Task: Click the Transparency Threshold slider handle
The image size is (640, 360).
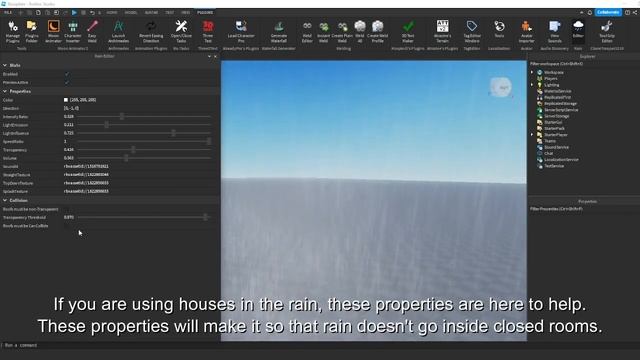Action: click(205, 218)
